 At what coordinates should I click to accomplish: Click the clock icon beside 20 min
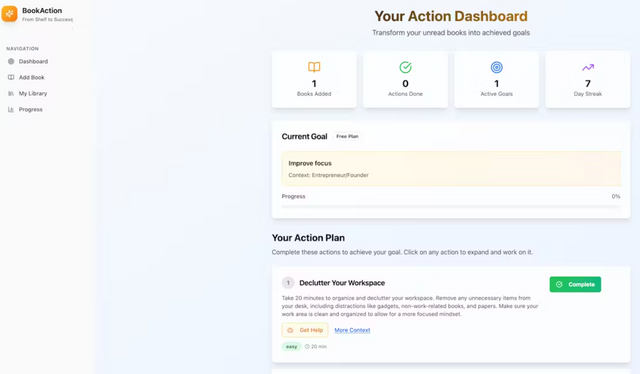pyautogui.click(x=307, y=347)
